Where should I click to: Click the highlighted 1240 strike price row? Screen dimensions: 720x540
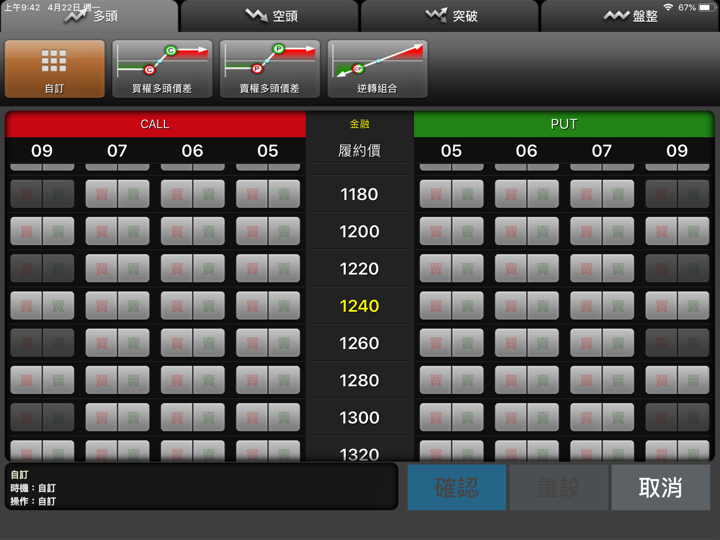click(359, 306)
